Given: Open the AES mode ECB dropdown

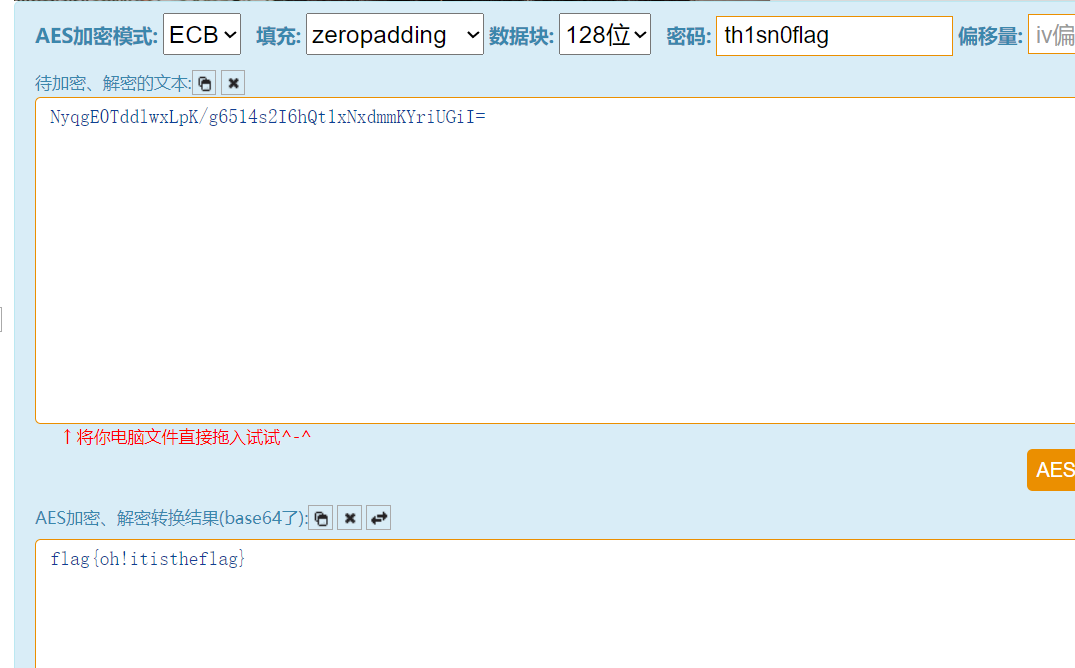Looking at the screenshot, I should [x=202, y=34].
